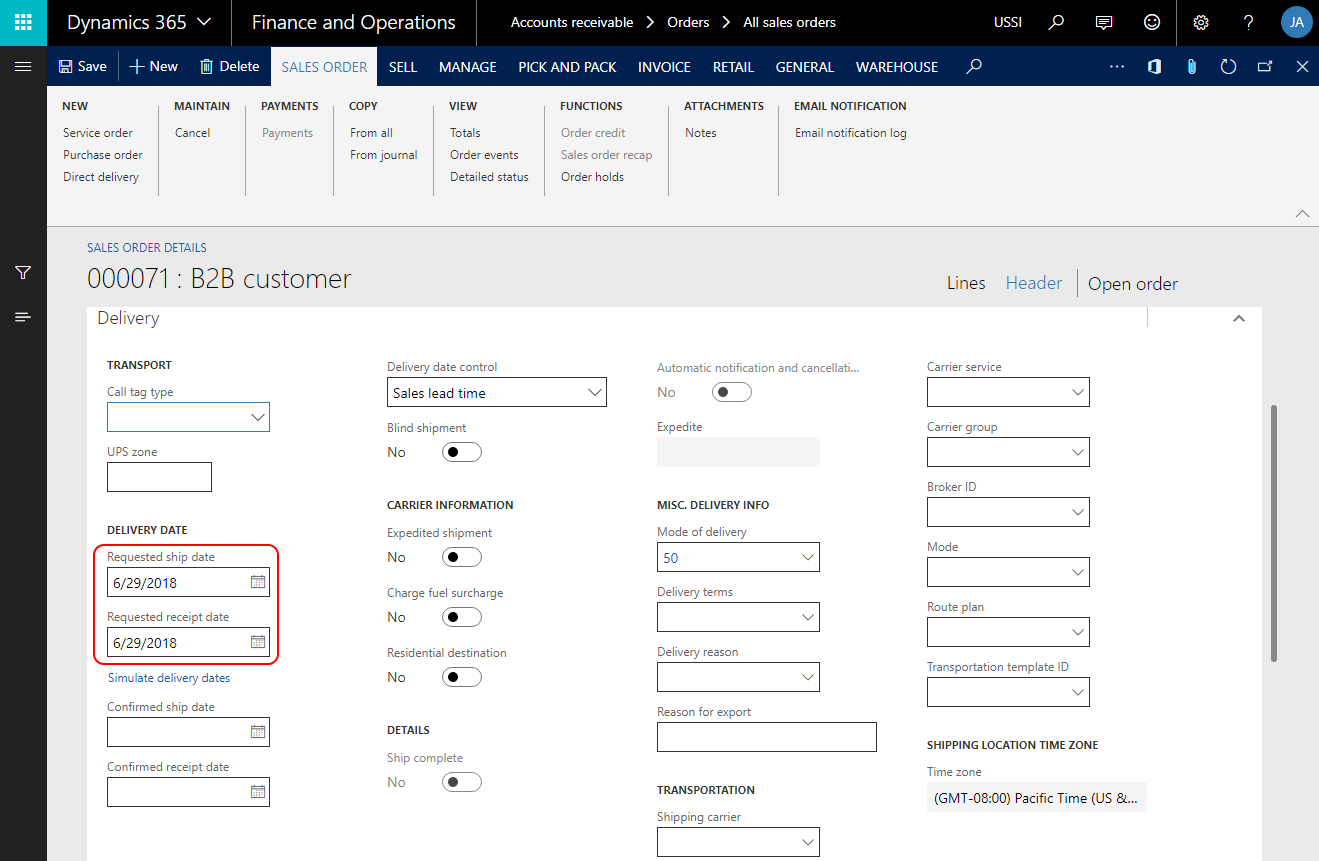Open the settings gear icon

point(1201,22)
